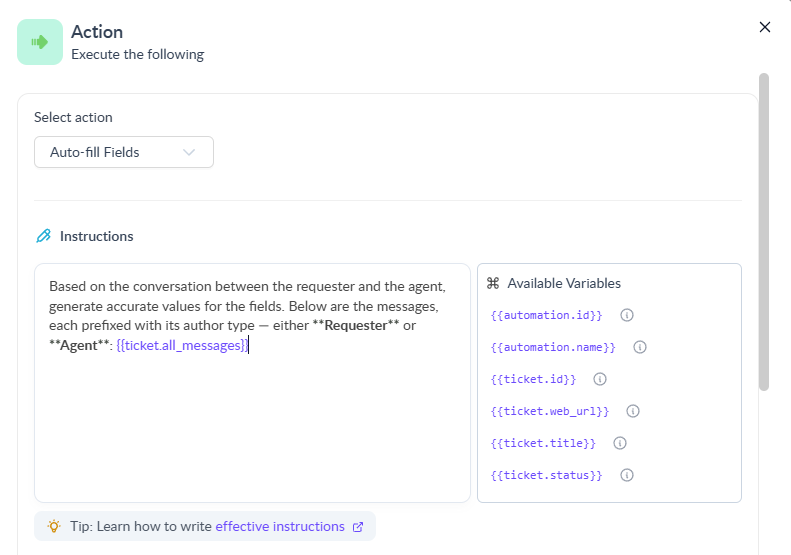791x555 pixels.
Task: Insert the {{automation.id}} variable
Action: click(546, 315)
